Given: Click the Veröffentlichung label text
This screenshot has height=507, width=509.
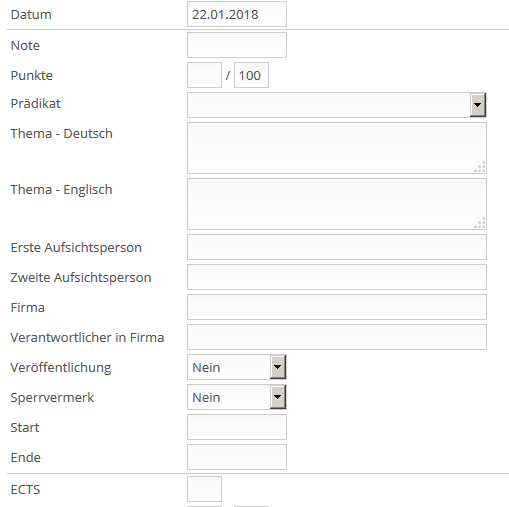Looking at the screenshot, I should tap(61, 368).
